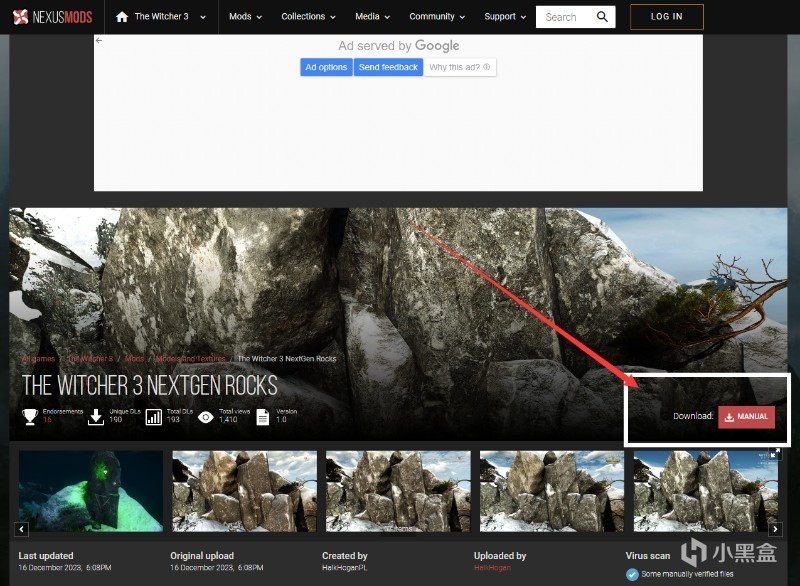Click the Total views eye icon
800x586 pixels.
pos(206,417)
